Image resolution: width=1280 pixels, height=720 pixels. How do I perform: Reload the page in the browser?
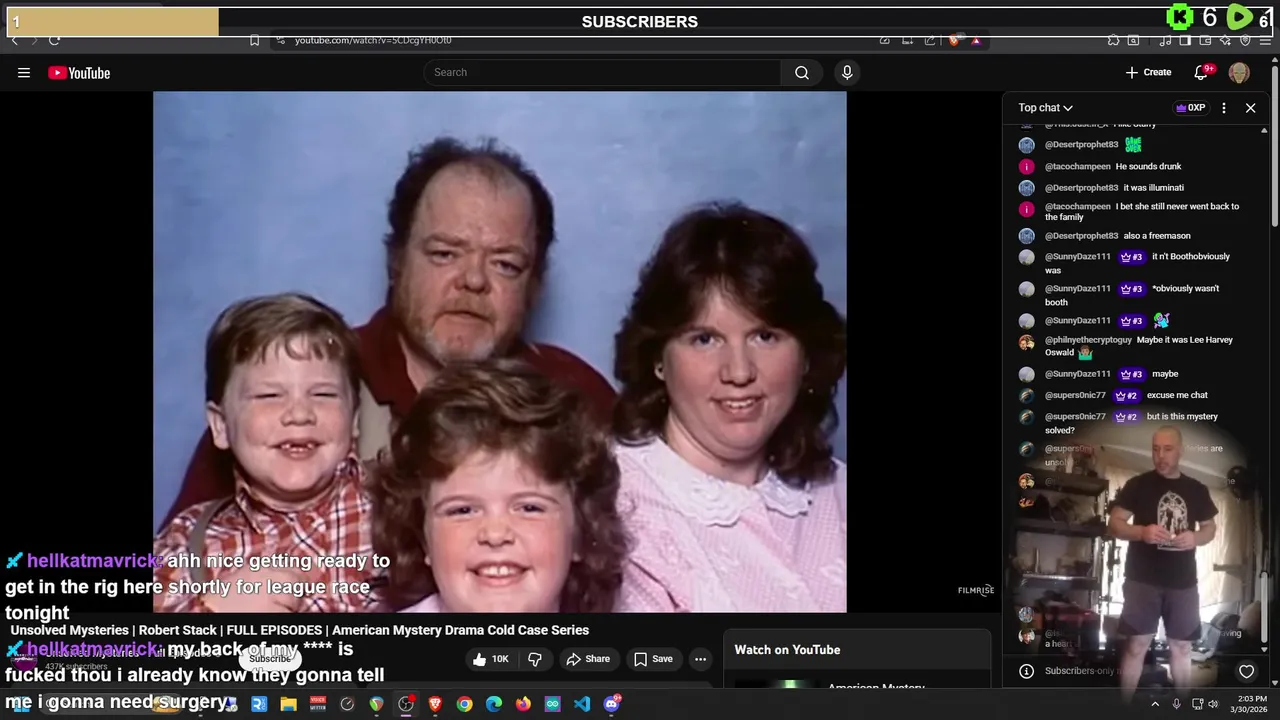pos(54,40)
